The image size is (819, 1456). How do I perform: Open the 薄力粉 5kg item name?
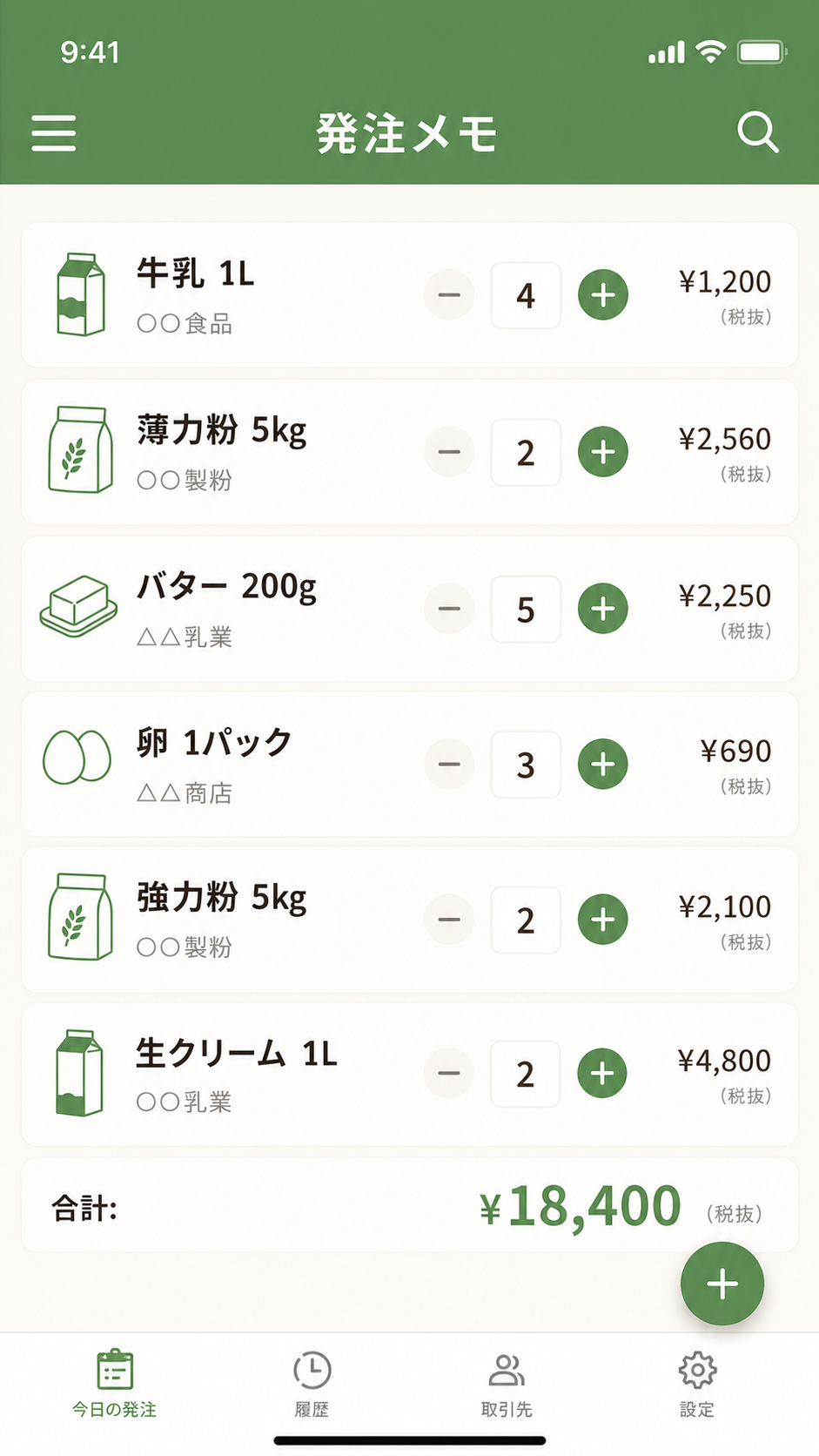pos(222,430)
